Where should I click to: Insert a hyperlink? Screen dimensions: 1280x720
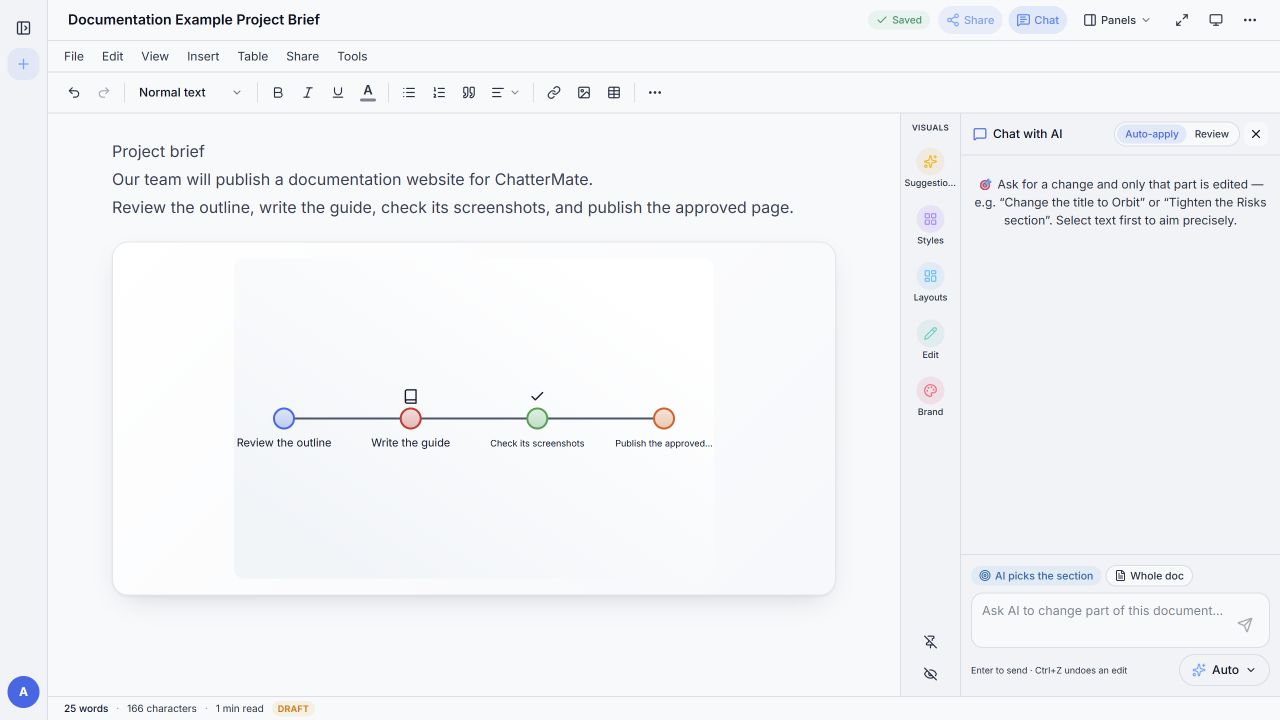coord(554,92)
